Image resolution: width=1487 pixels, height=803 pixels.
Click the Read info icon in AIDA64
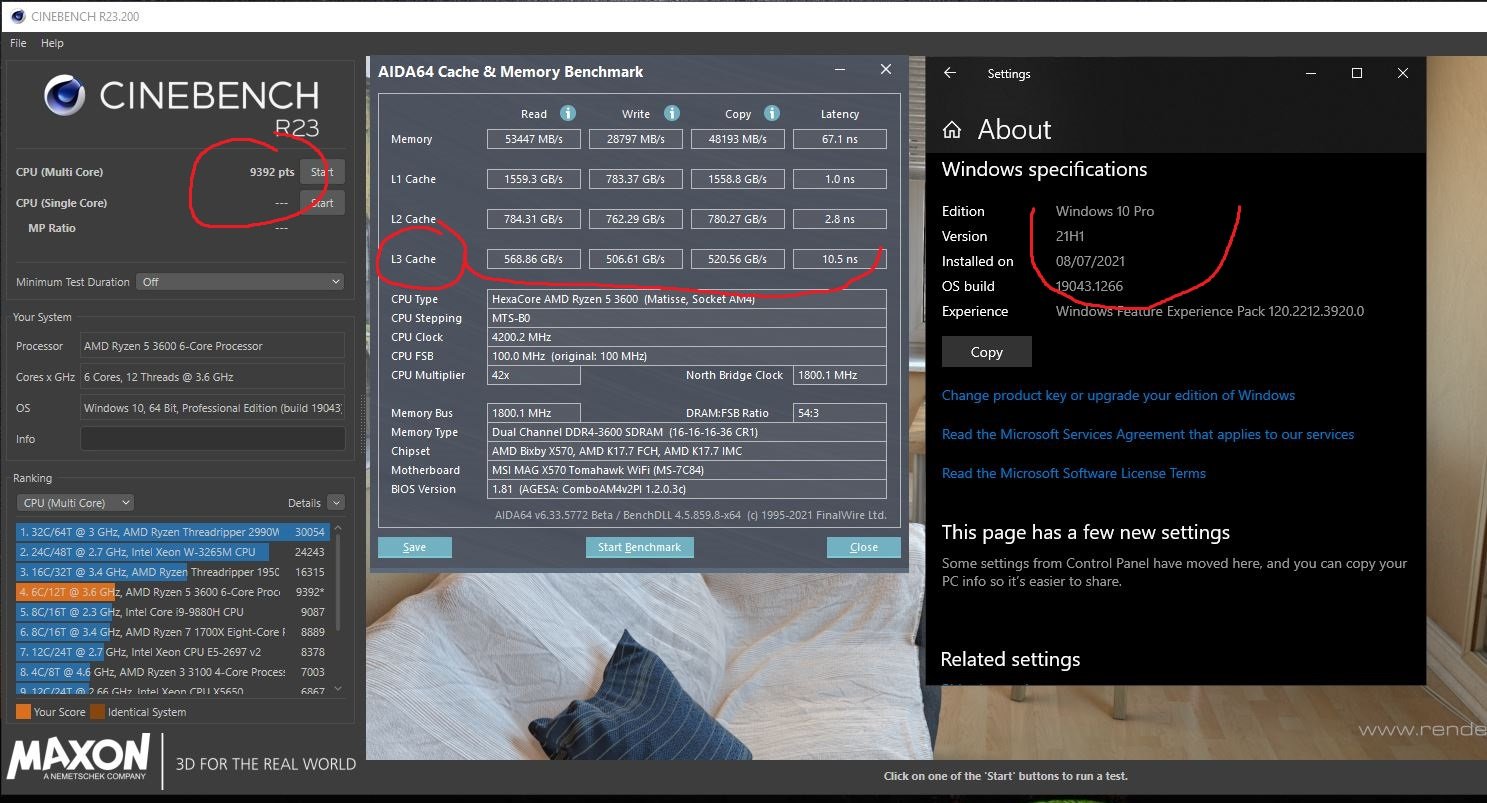(x=568, y=114)
